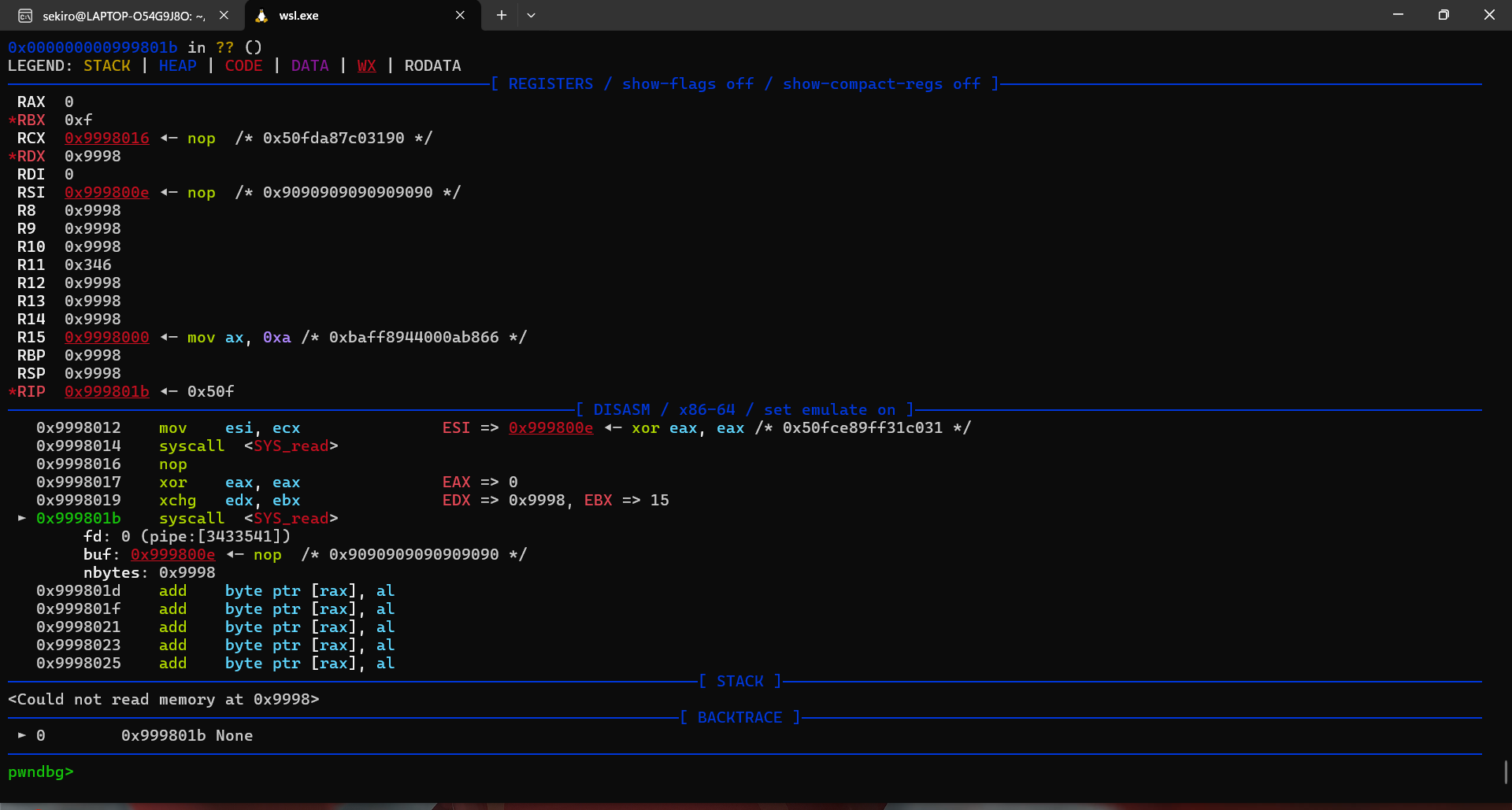Click the SYS_read label at 0x9998014
This screenshot has height=810, width=1512.
point(291,446)
